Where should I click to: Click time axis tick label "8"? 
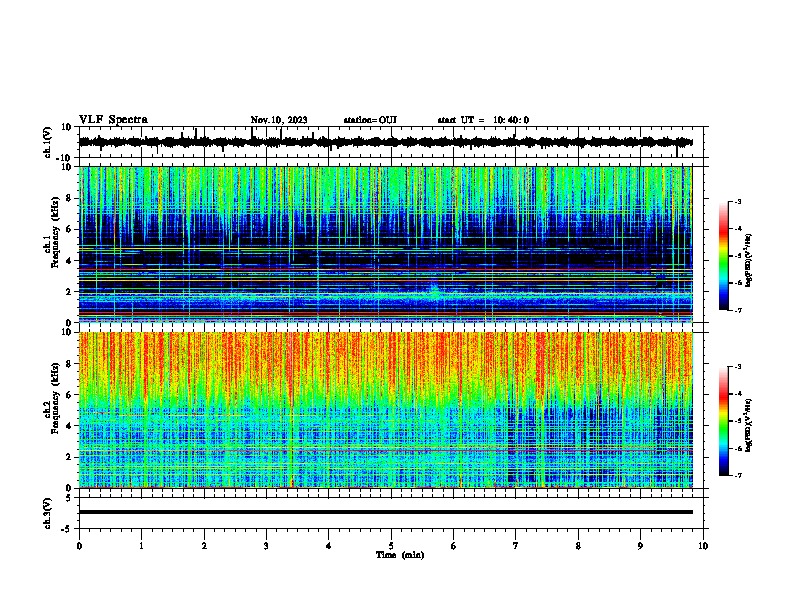coord(578,546)
